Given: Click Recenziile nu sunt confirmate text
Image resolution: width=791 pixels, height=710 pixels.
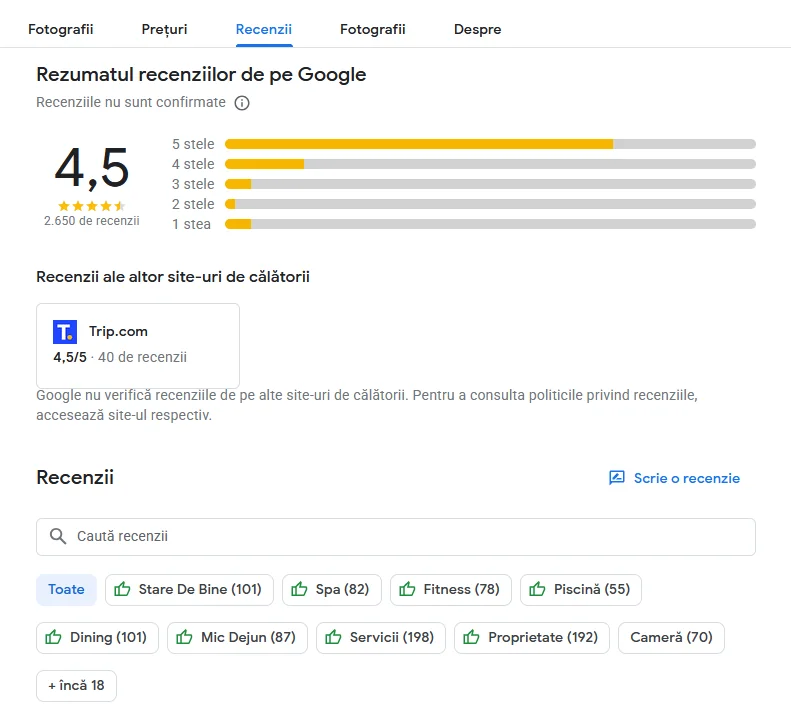Looking at the screenshot, I should tap(131, 102).
